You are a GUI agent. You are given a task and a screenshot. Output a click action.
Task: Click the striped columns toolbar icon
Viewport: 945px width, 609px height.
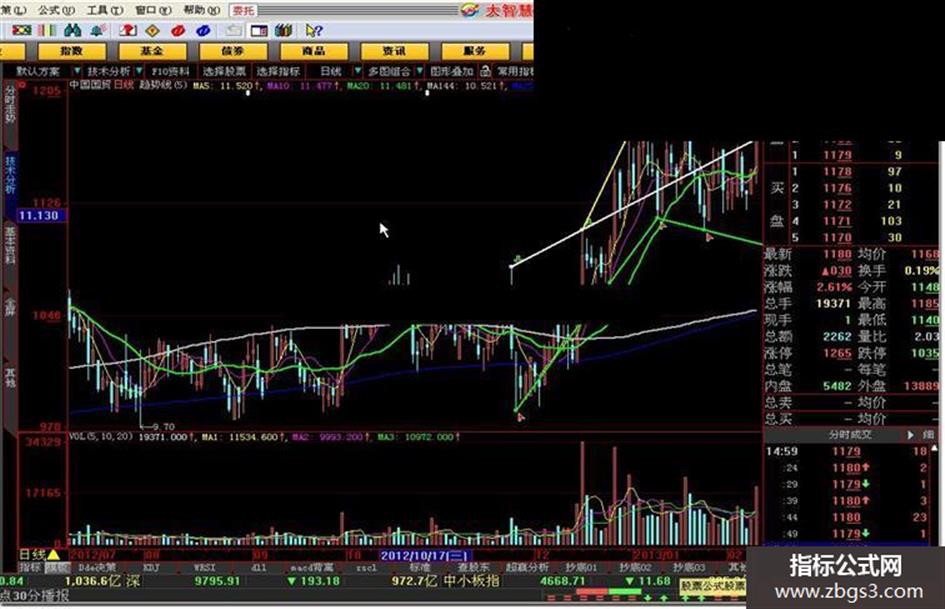point(47,30)
